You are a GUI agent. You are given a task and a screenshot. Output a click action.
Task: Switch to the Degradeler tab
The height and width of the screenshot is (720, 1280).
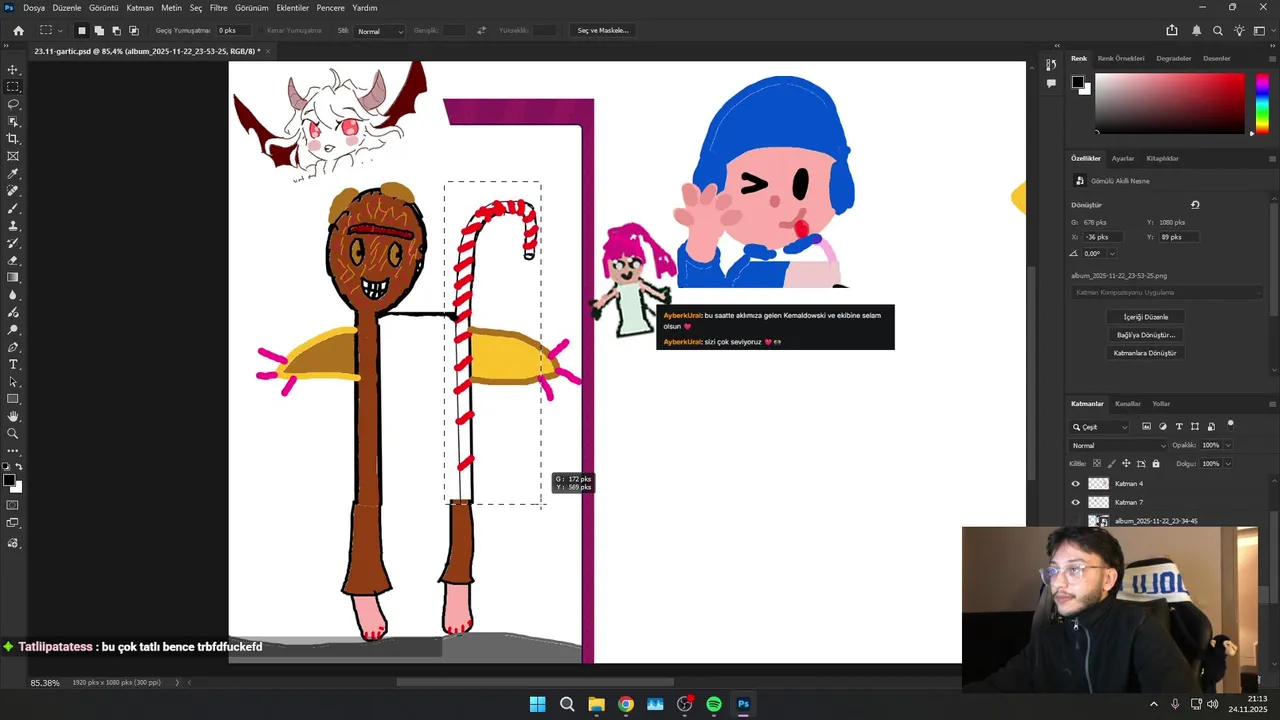1174,59
